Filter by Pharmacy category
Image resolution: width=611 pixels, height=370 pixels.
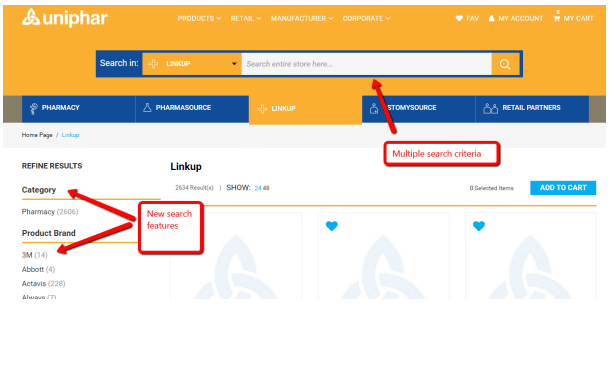point(50,211)
